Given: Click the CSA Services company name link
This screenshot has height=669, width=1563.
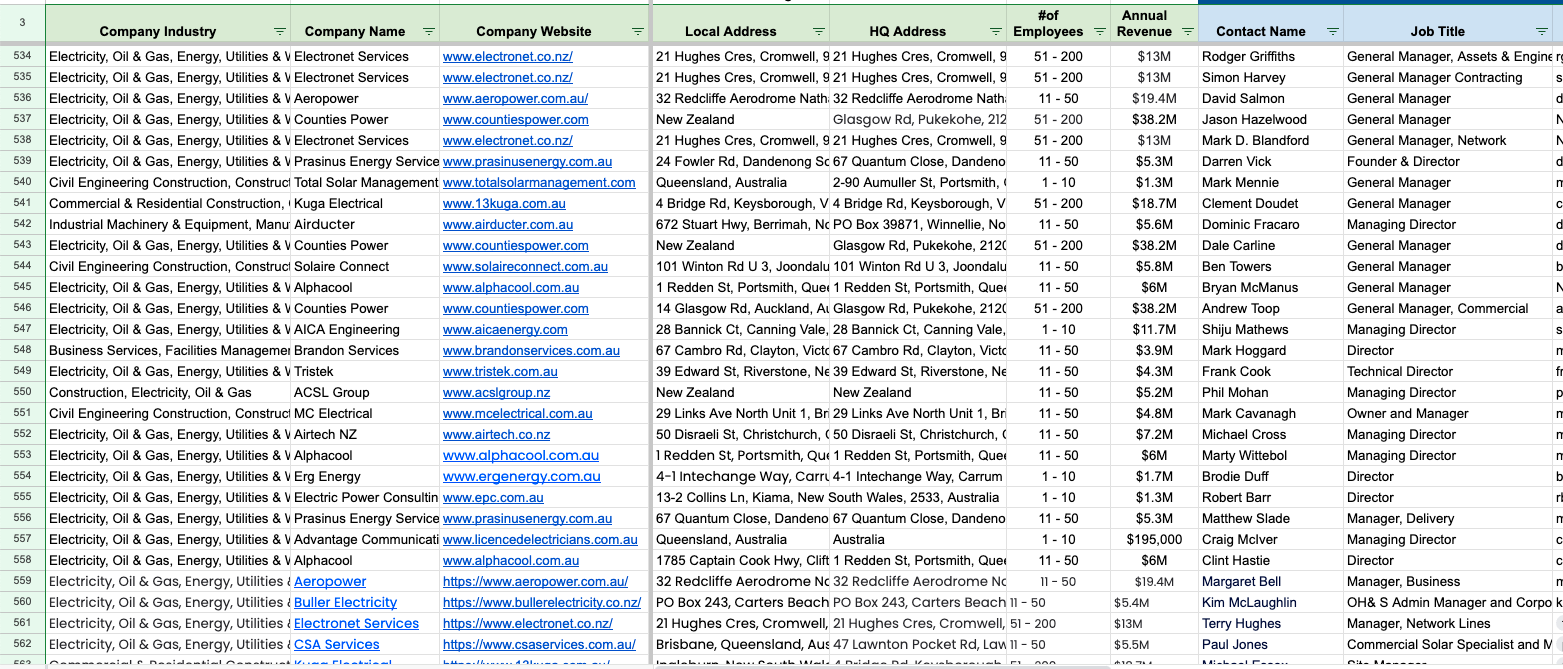Looking at the screenshot, I should pyautogui.click(x=337, y=644).
